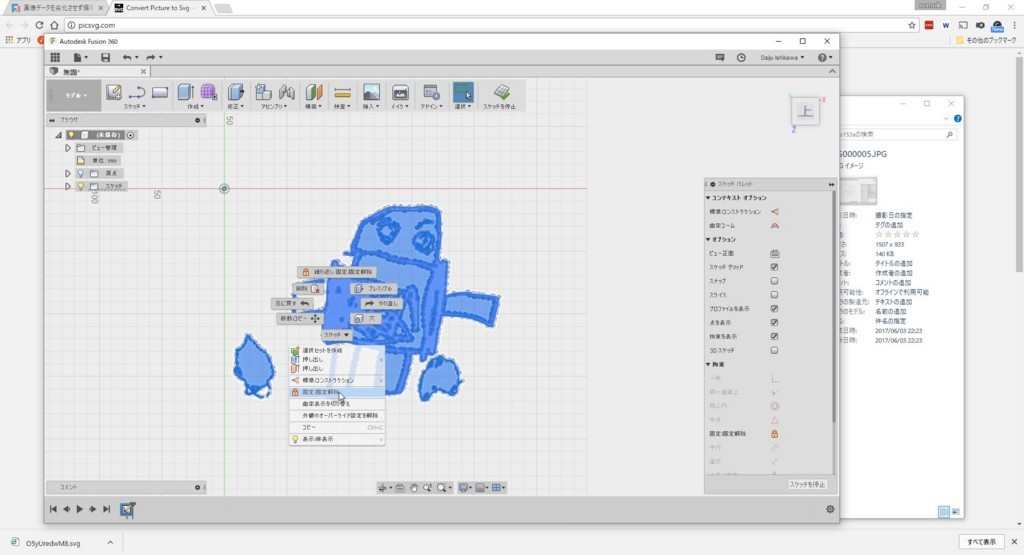The image size is (1024, 555).
Task: Open the Job Status clock icon
Action: 741,57
